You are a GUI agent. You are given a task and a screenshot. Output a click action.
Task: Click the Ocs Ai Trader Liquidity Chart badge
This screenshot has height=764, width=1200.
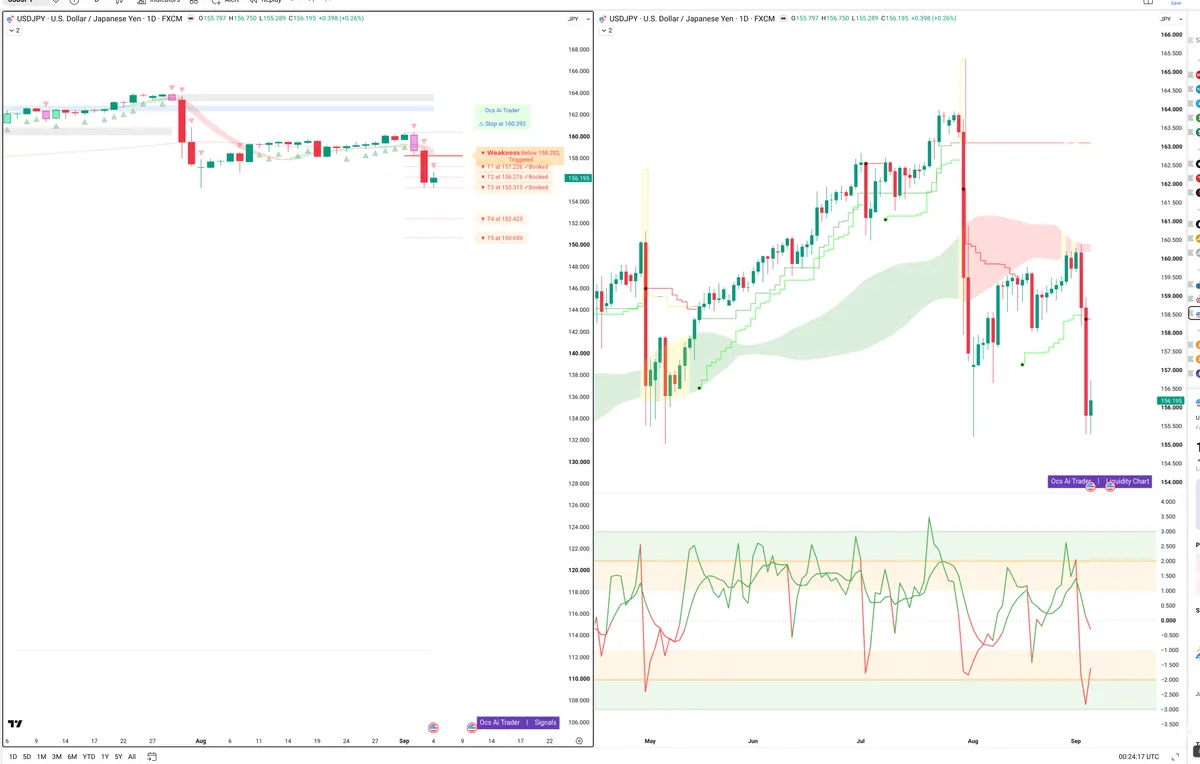point(1100,481)
